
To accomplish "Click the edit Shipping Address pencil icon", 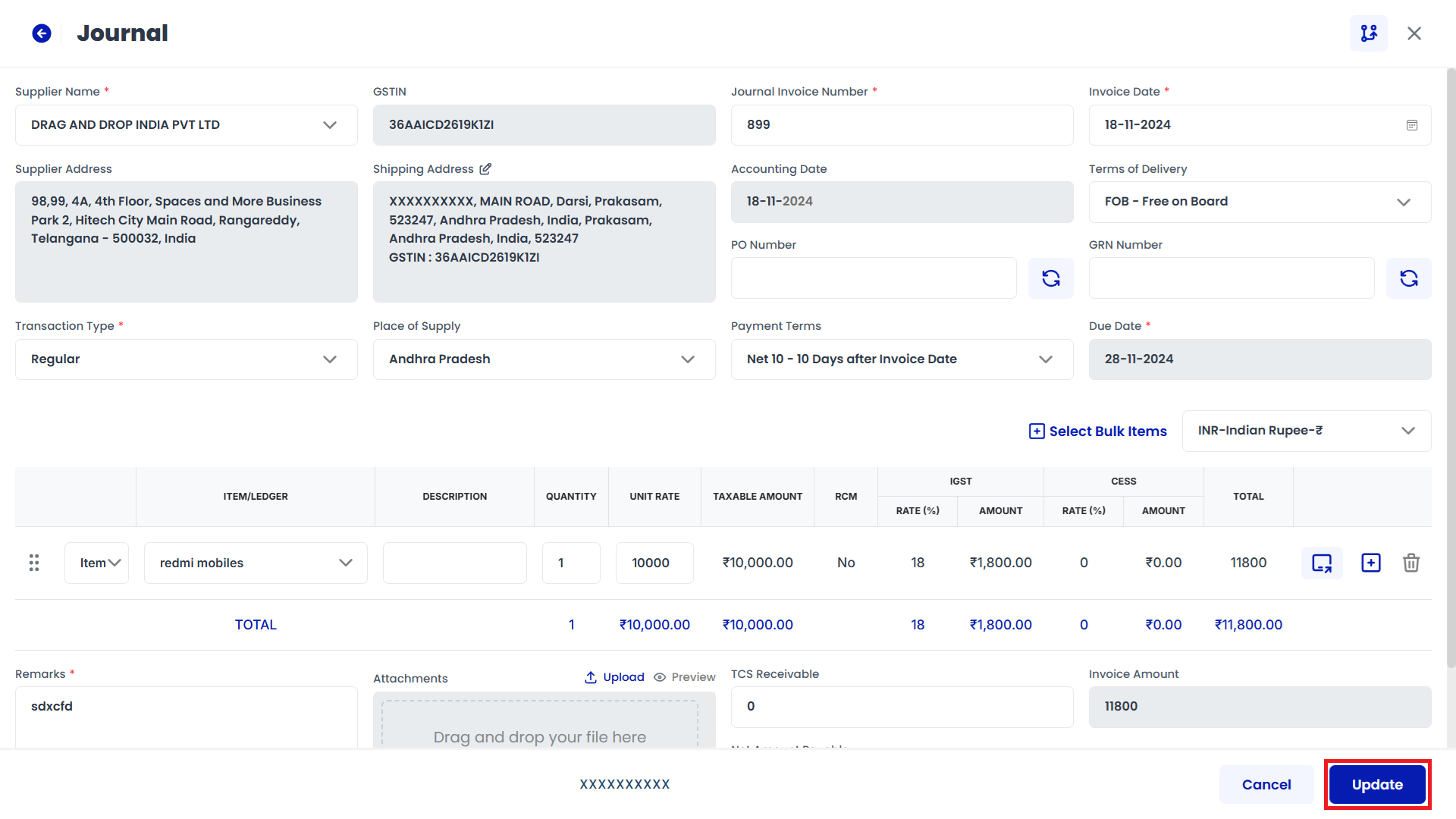I will [x=485, y=169].
